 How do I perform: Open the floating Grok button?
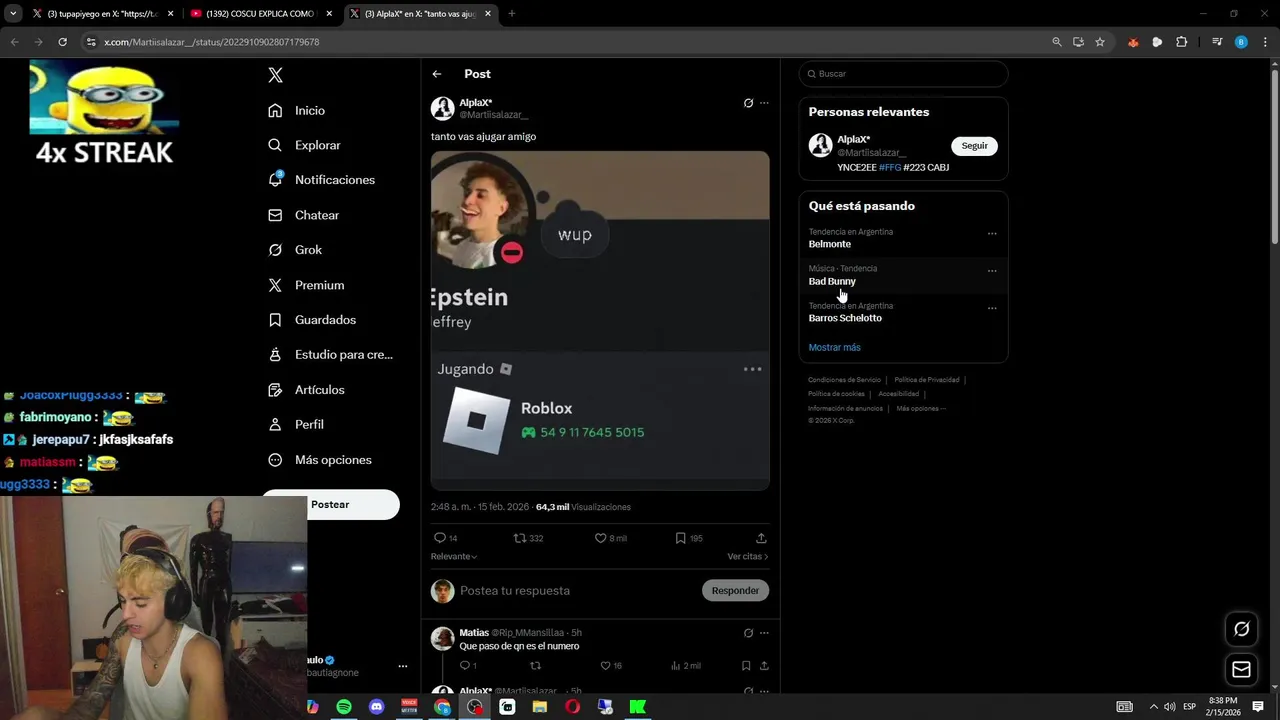[x=1241, y=629]
